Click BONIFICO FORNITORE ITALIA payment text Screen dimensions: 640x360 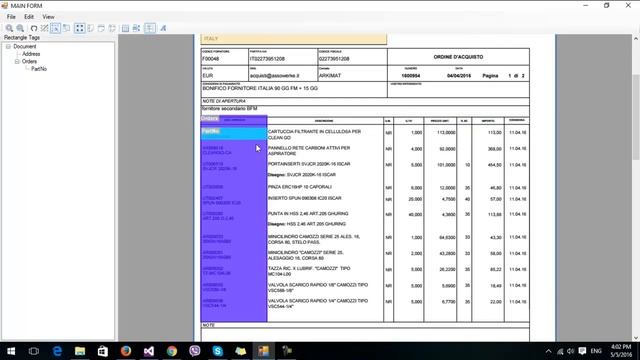pyautogui.click(x=260, y=88)
